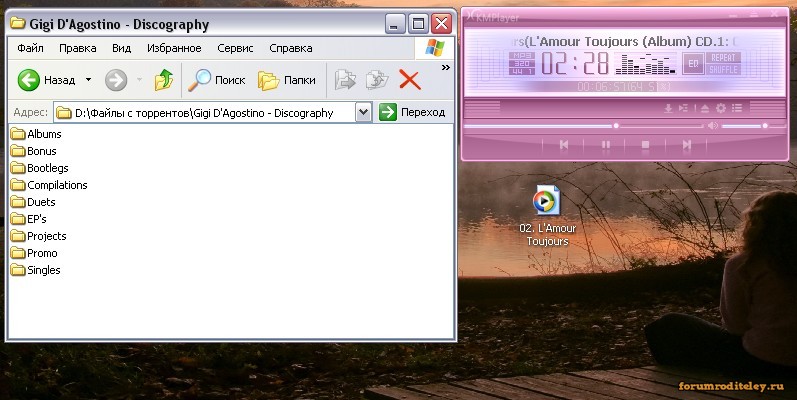
Task: Toggle Shuffle mode in KMPlayer
Action: (x=722, y=69)
